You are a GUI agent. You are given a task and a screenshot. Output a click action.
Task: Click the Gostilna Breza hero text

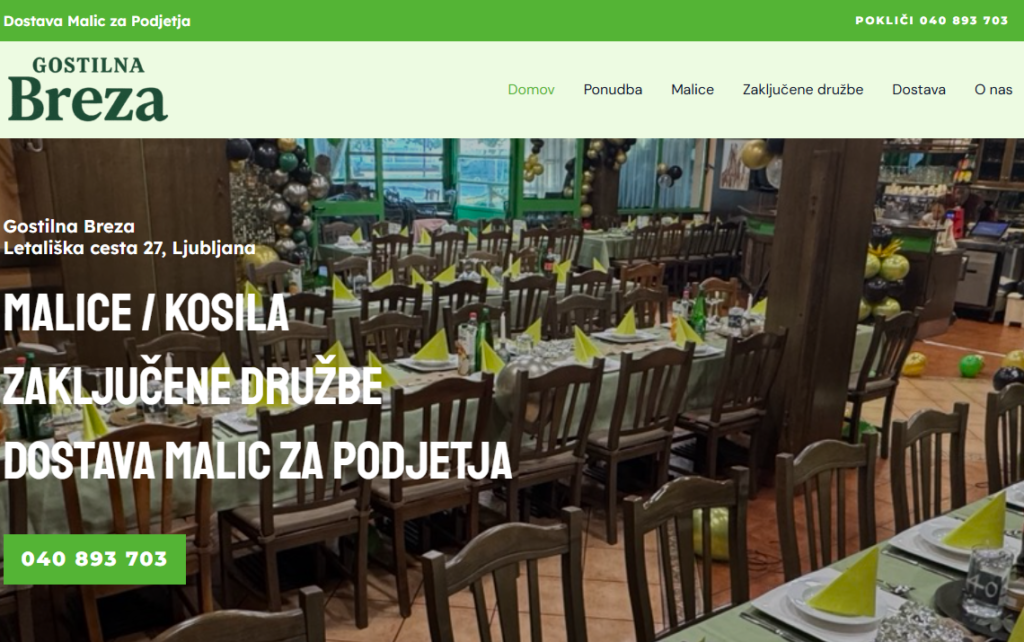click(x=69, y=227)
